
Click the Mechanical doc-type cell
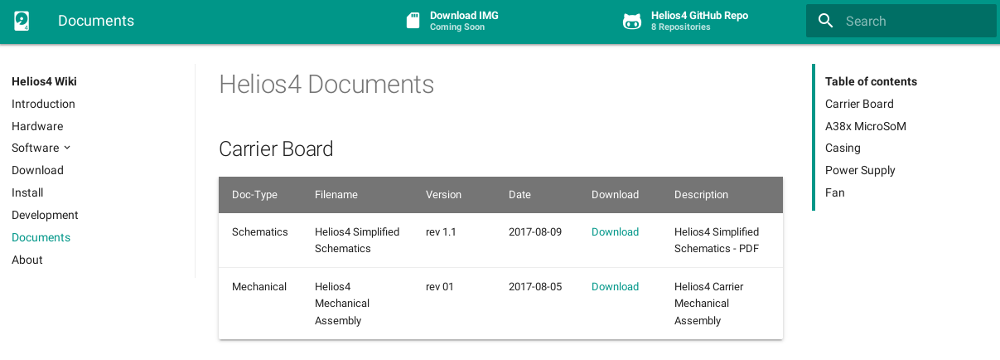click(259, 287)
